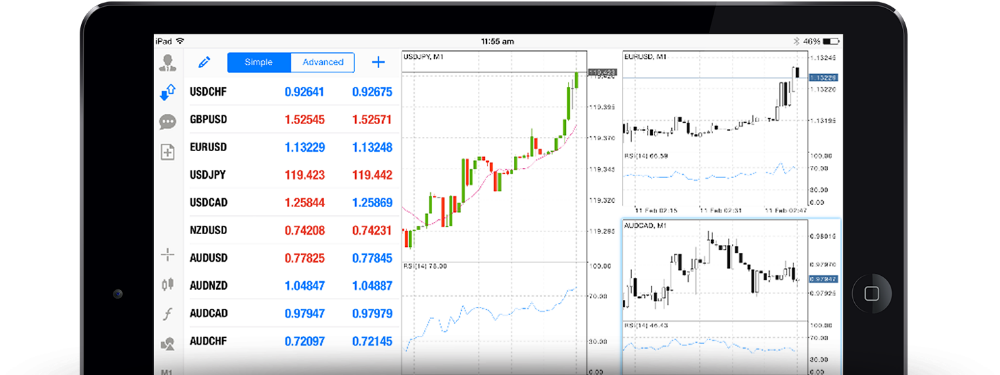1000x375 pixels.
Task: Open the accounts profile icon
Action: [168, 62]
